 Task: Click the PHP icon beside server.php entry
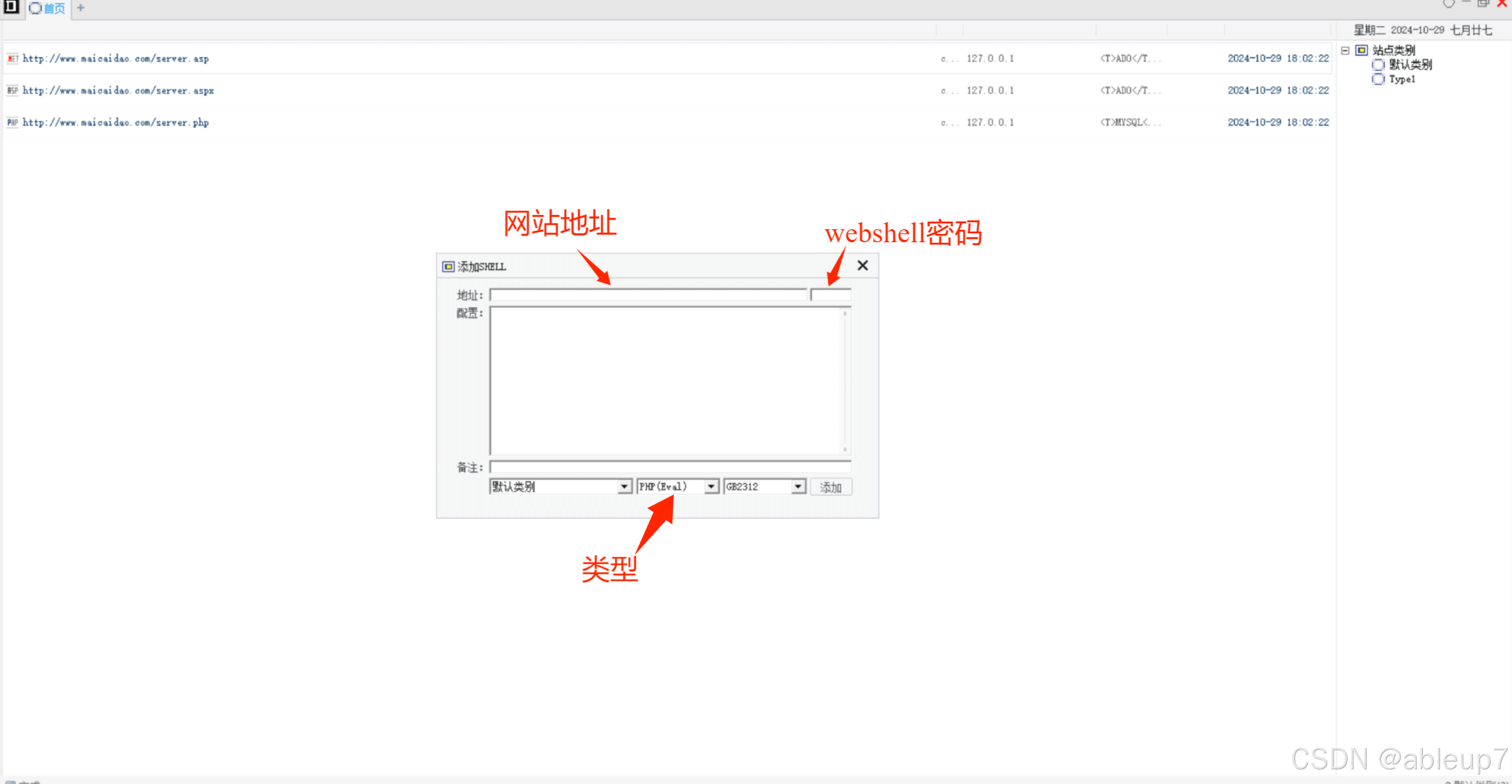pyautogui.click(x=12, y=122)
